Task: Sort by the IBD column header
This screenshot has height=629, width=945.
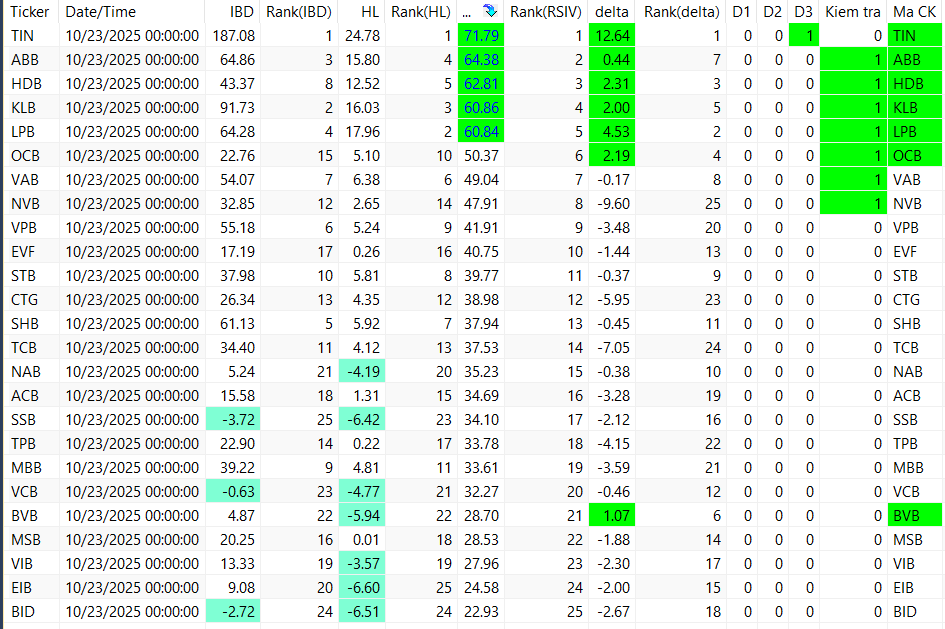Action: point(242,11)
